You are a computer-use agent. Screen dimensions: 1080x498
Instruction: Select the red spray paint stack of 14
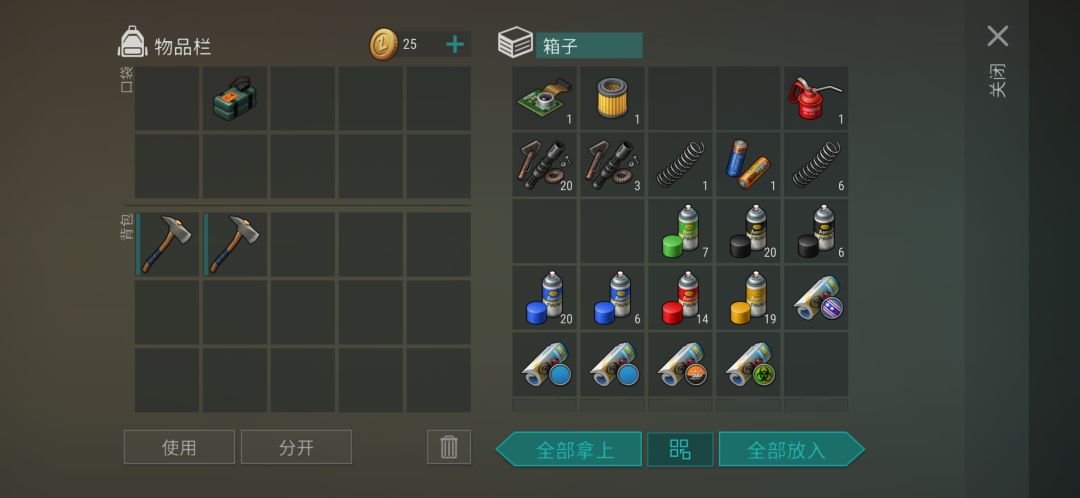(681, 298)
